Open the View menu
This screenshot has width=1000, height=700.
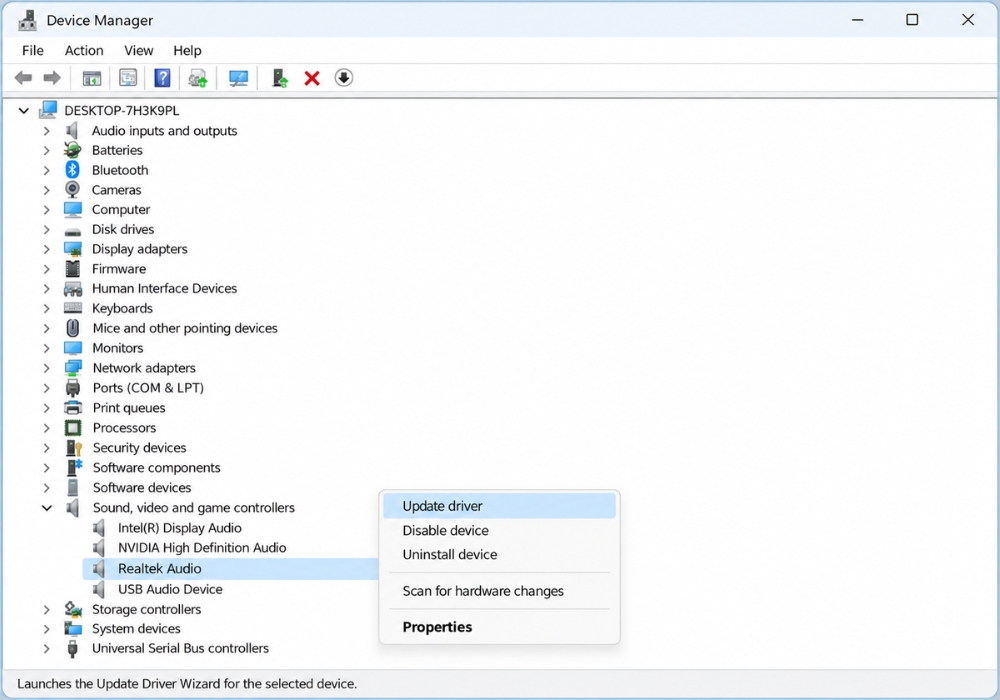point(138,50)
